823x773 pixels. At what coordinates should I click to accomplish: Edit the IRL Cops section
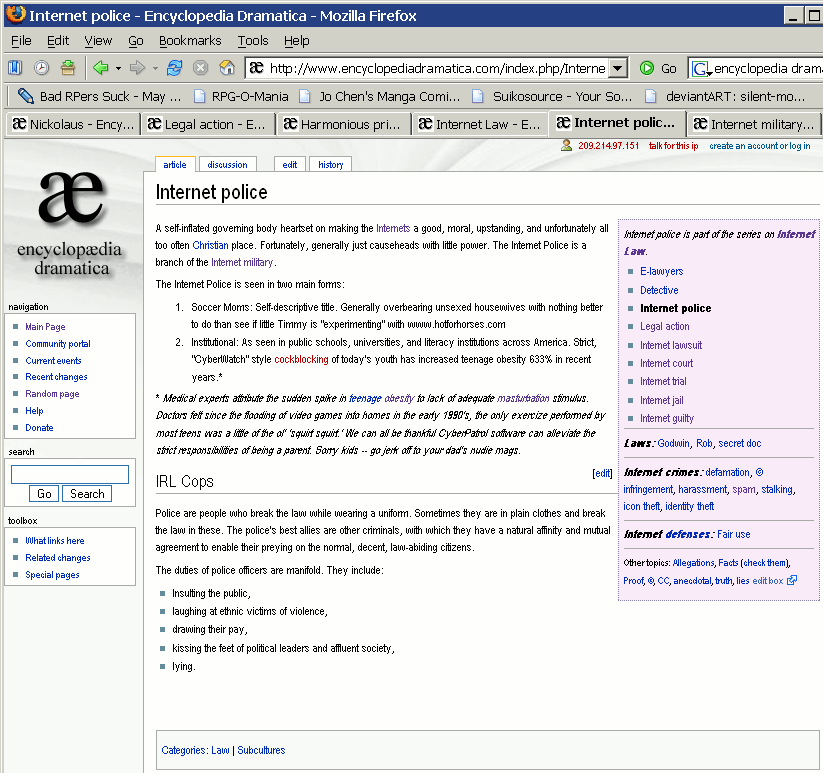pos(603,473)
